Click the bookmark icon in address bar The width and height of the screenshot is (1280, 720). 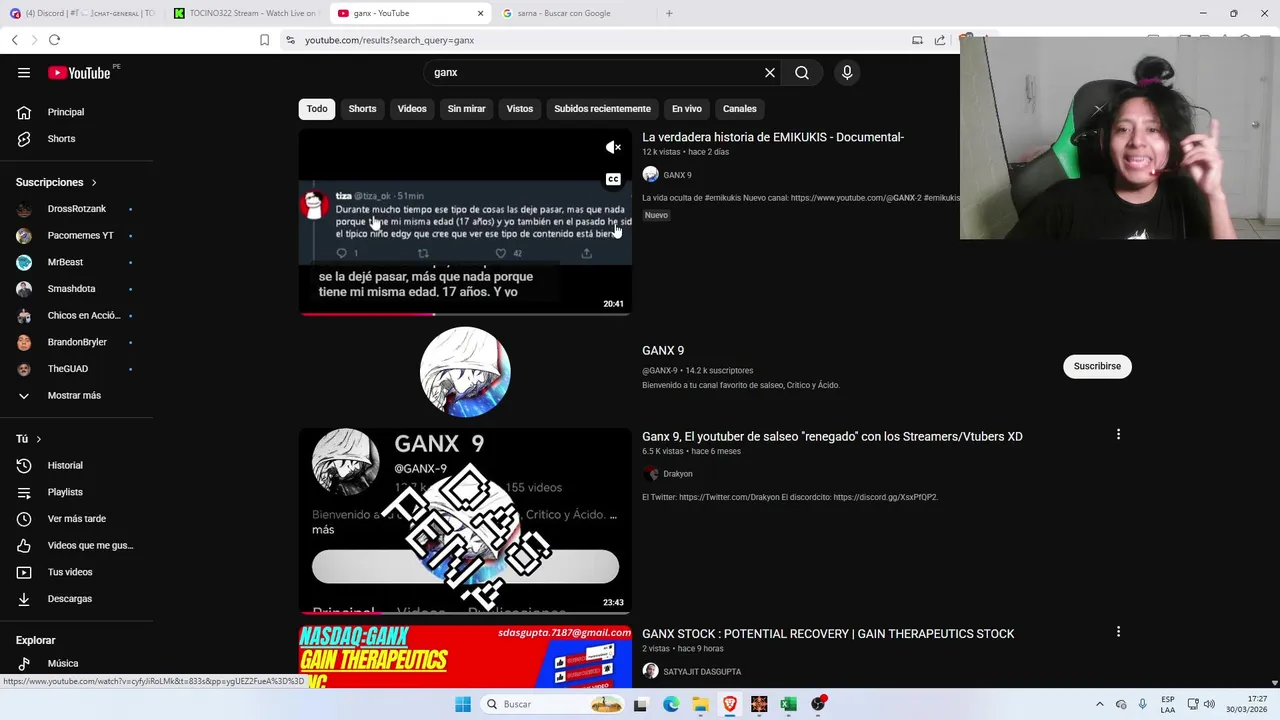pyautogui.click(x=264, y=40)
